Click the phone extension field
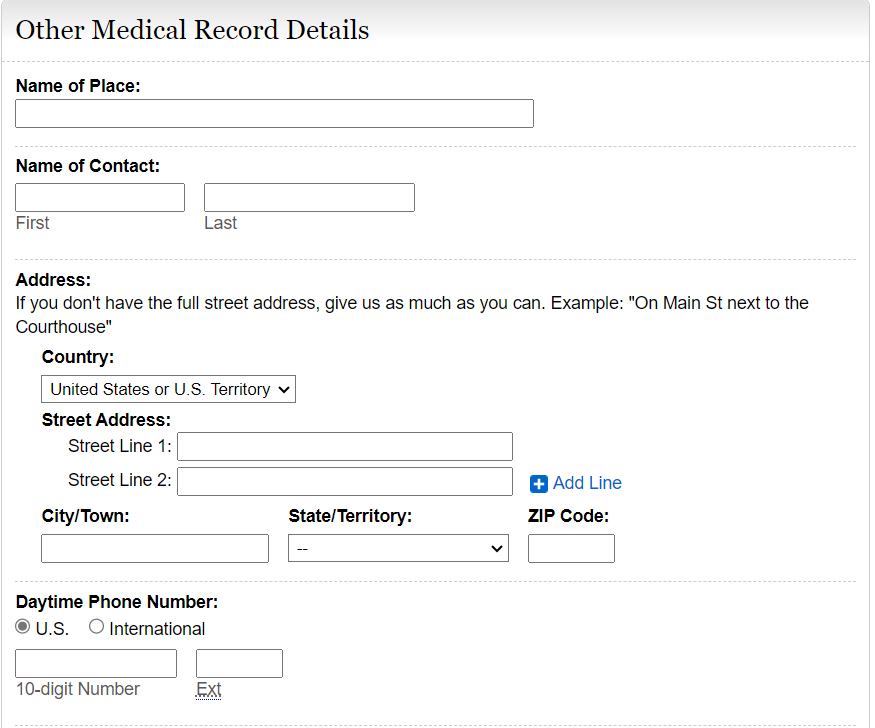Viewport: 875px width, 728px height. 239,663
